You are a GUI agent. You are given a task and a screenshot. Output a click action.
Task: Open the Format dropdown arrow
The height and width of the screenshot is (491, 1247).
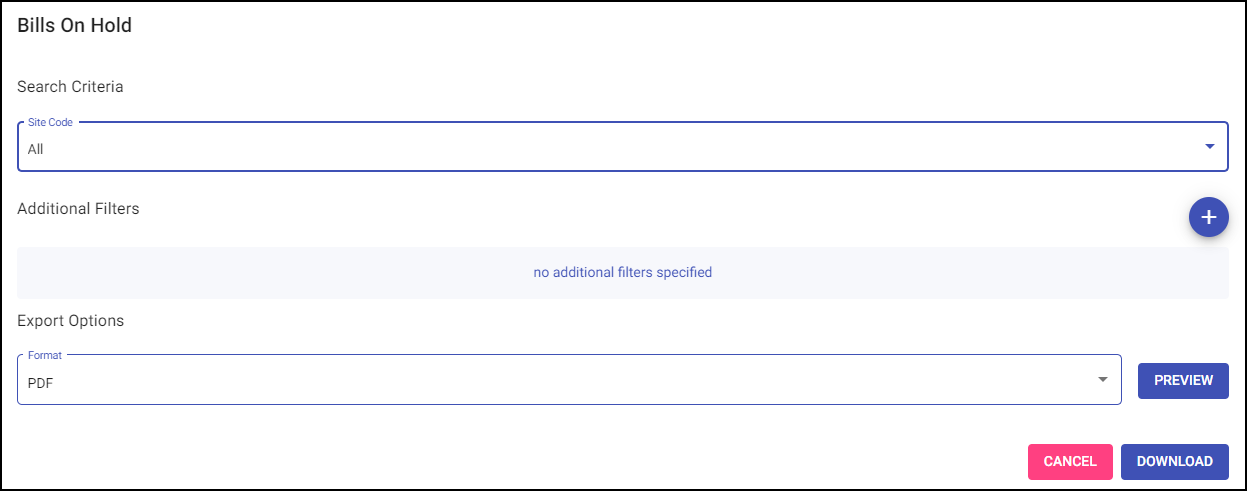[1102, 380]
